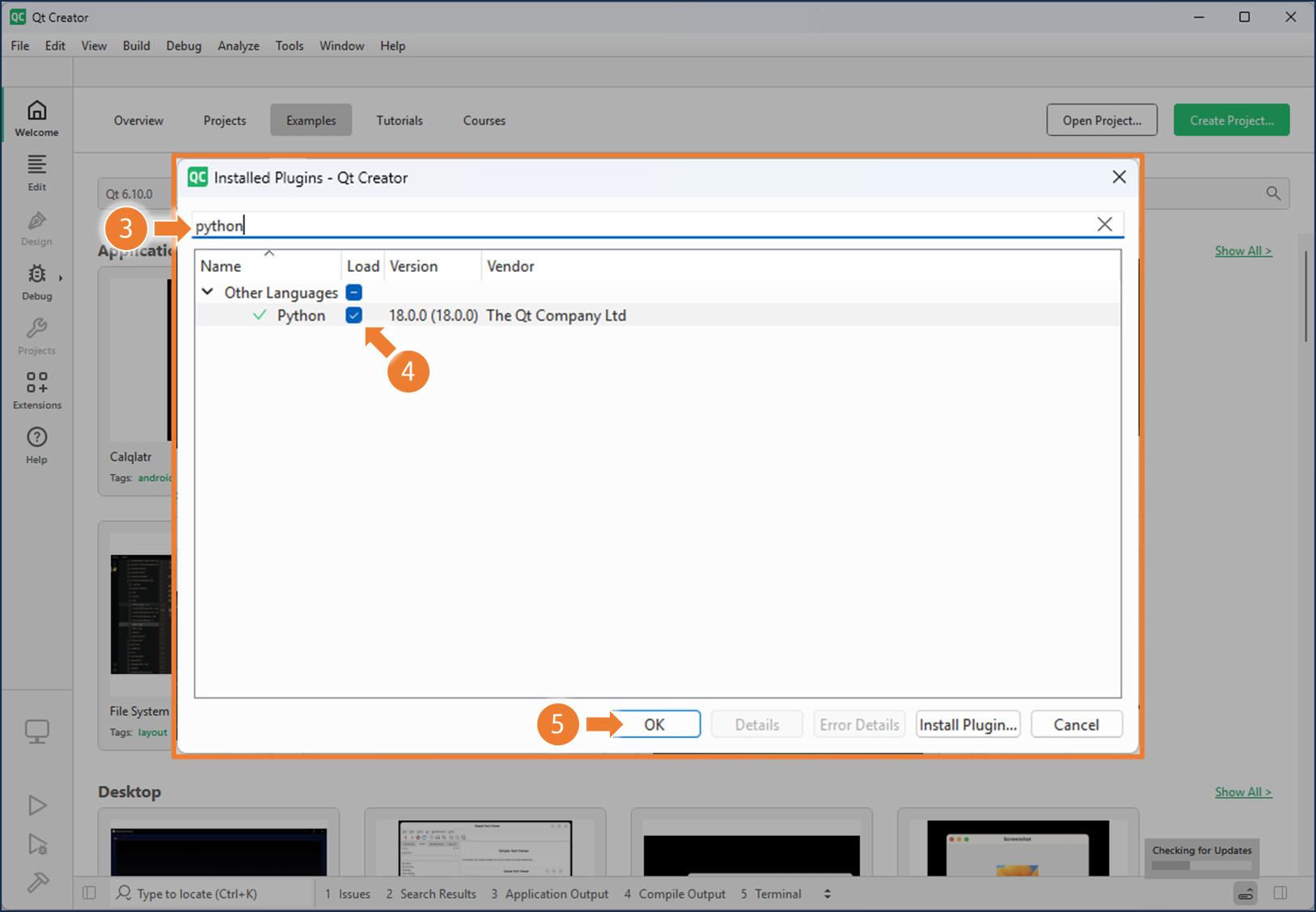1316x912 pixels.
Task: Open the Issues output pane
Action: (x=348, y=893)
